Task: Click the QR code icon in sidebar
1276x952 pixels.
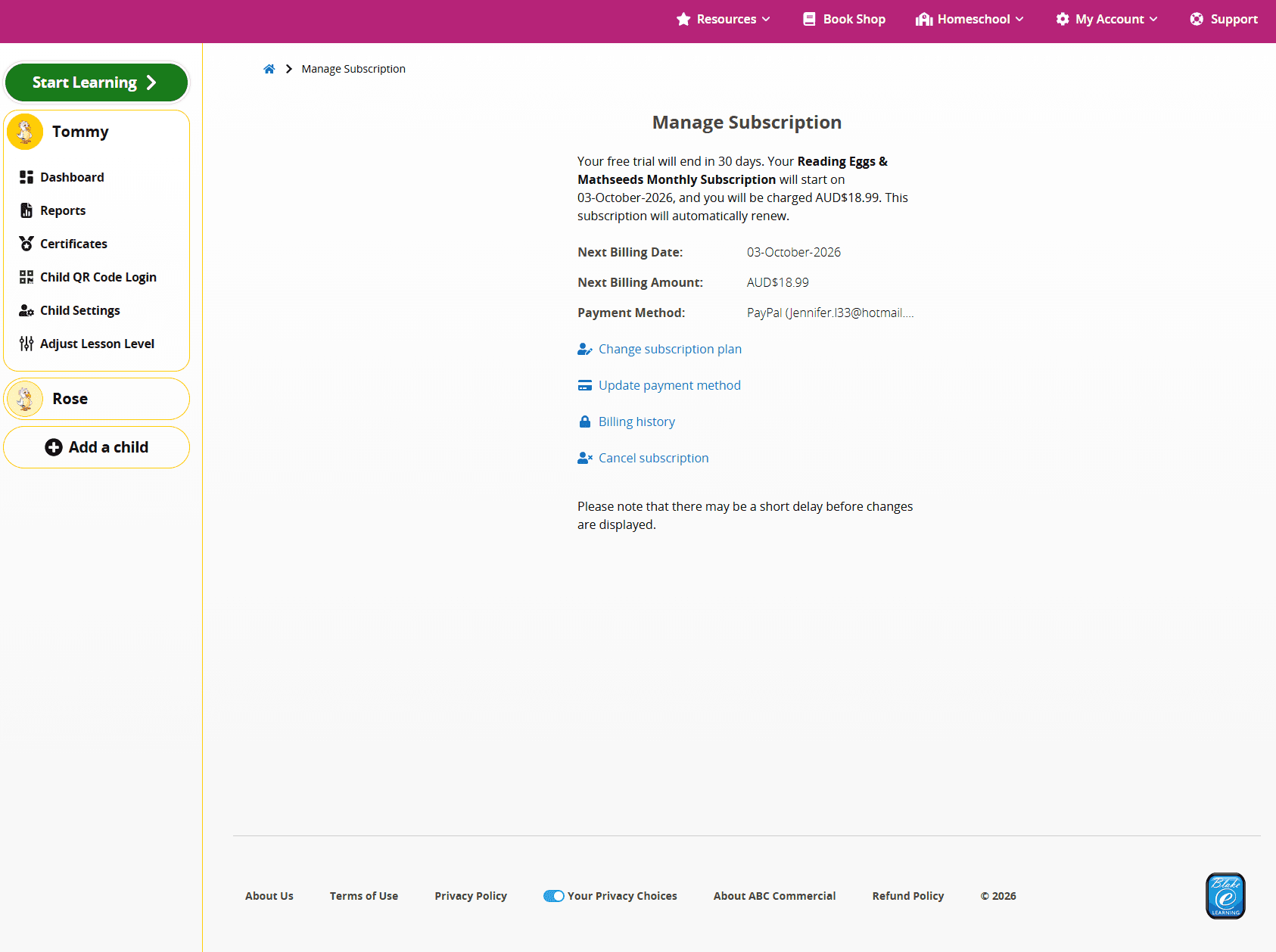Action: (26, 277)
